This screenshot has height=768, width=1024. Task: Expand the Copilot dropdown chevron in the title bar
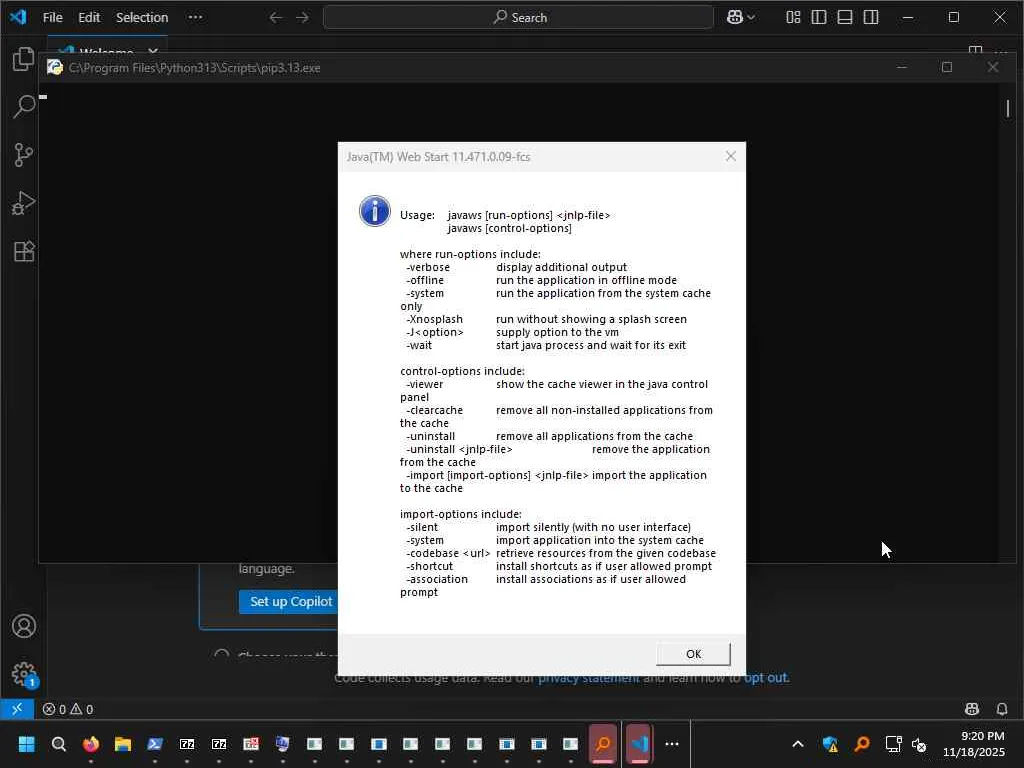tap(751, 18)
